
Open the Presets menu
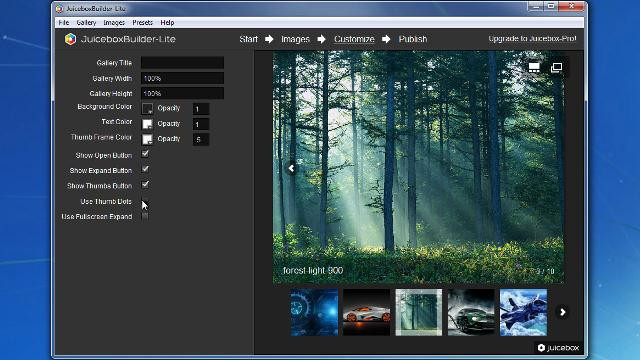click(x=142, y=22)
